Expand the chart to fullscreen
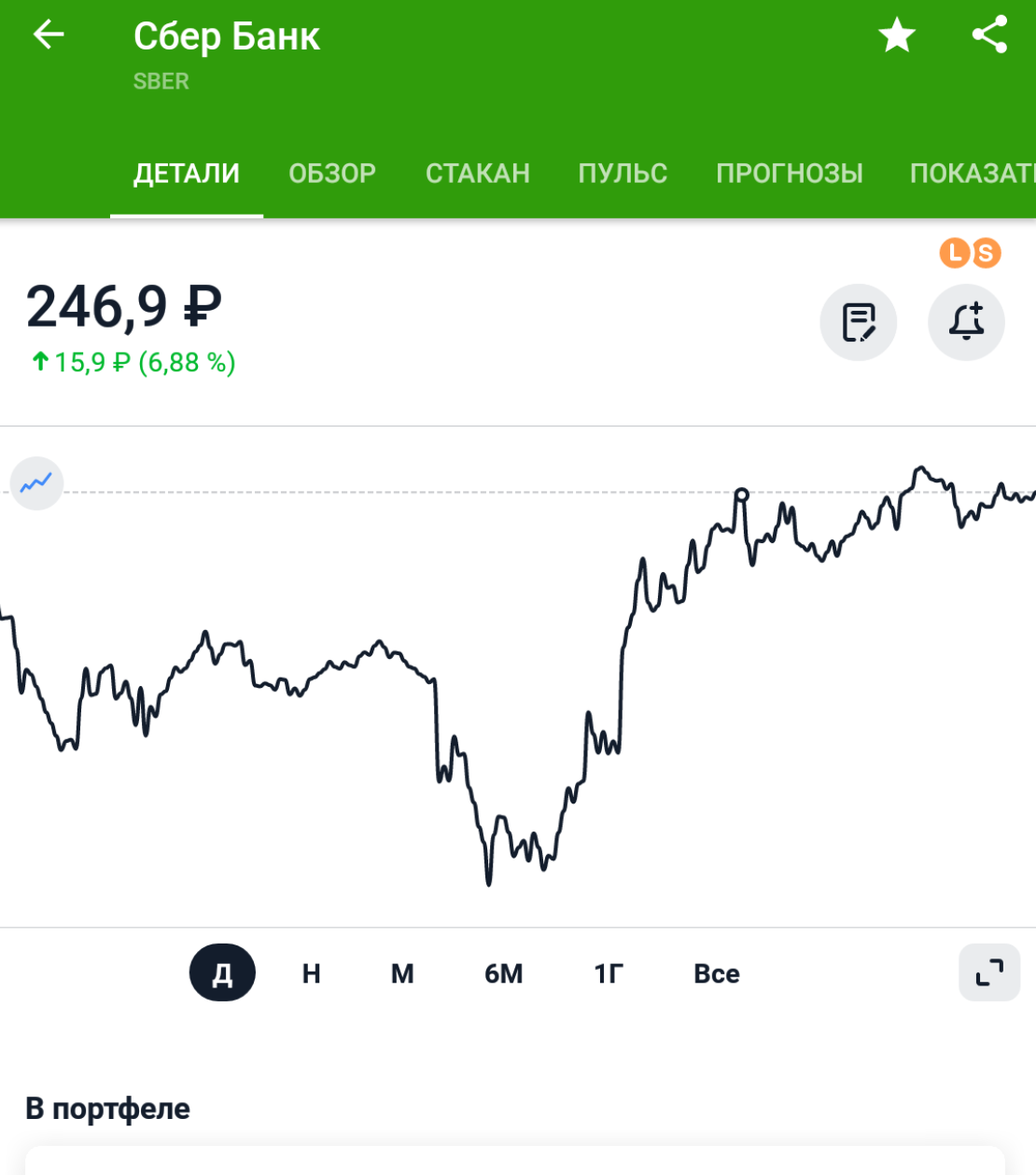 point(989,973)
